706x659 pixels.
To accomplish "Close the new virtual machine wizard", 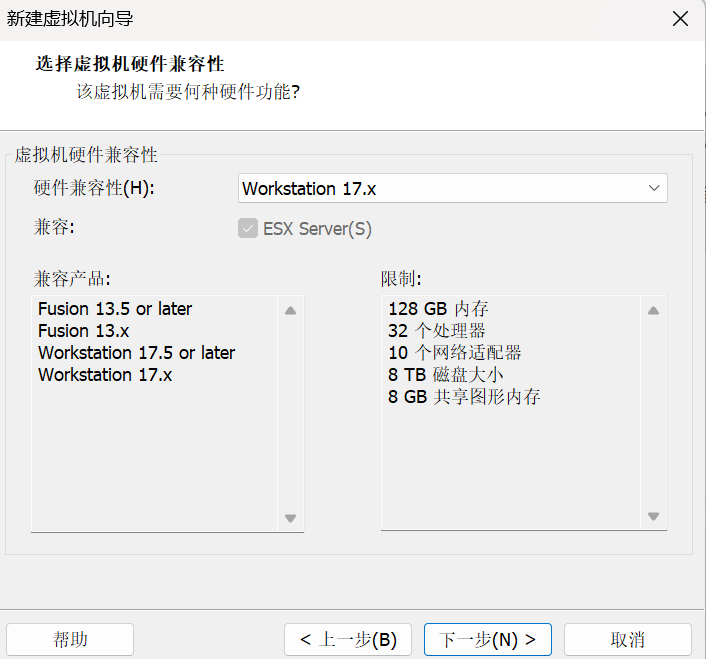I will pyautogui.click(x=680, y=19).
